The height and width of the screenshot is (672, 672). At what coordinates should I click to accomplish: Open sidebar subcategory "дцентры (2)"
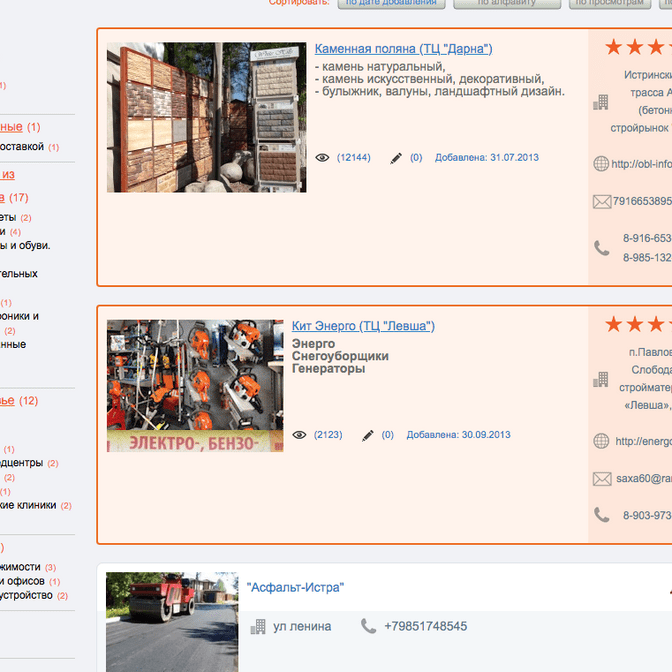[x=29, y=463]
